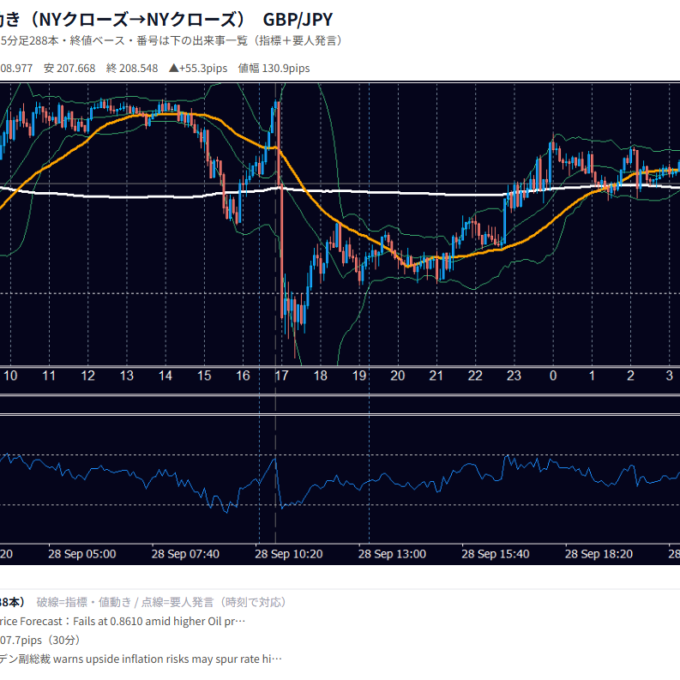This screenshot has width=680, height=680.
Task: Click the 28 Sep 13:00 time label
Action: pyautogui.click(x=392, y=554)
